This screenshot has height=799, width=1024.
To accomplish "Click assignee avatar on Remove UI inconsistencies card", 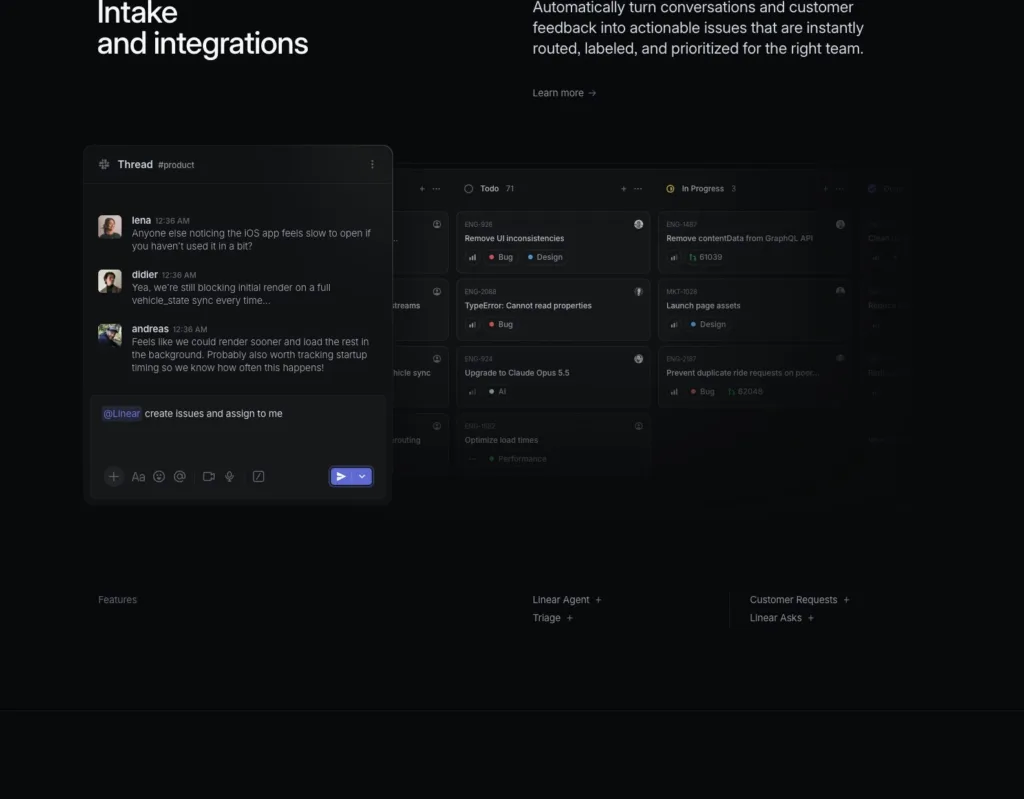I will (639, 225).
